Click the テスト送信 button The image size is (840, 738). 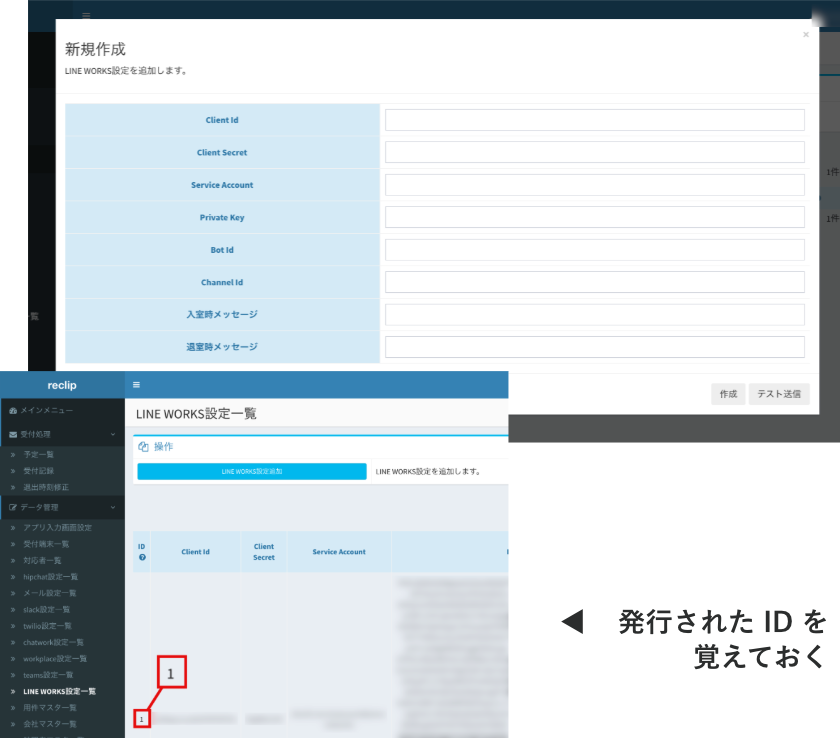pyautogui.click(x=779, y=394)
